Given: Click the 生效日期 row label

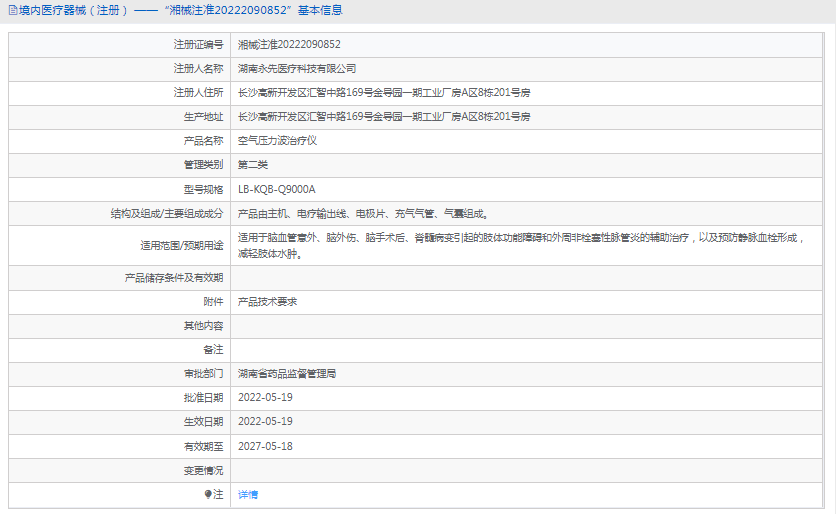Looking at the screenshot, I should pos(204,422).
